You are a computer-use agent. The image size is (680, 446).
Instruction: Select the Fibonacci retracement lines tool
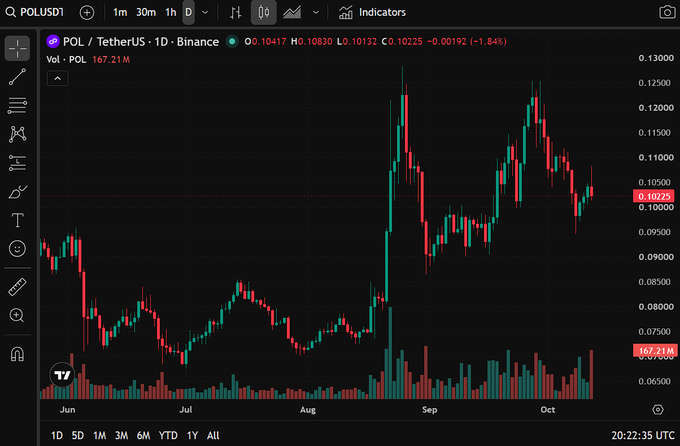click(17, 105)
